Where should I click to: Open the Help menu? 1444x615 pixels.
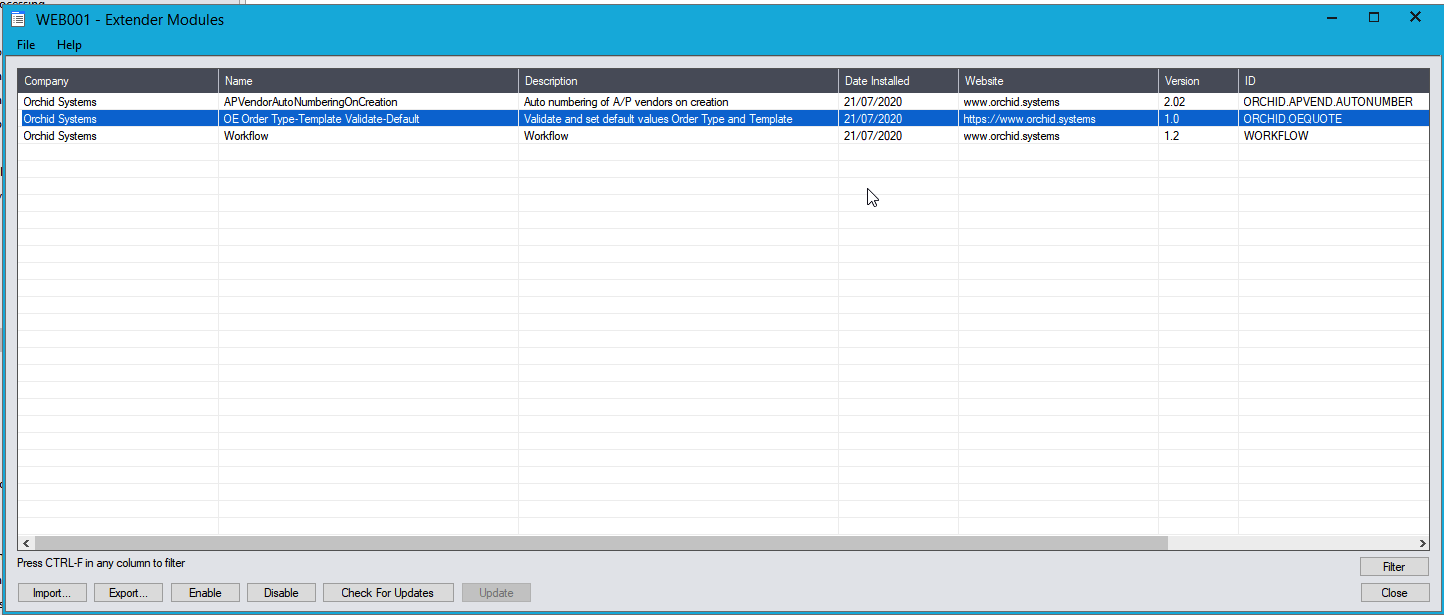pyautogui.click(x=69, y=45)
